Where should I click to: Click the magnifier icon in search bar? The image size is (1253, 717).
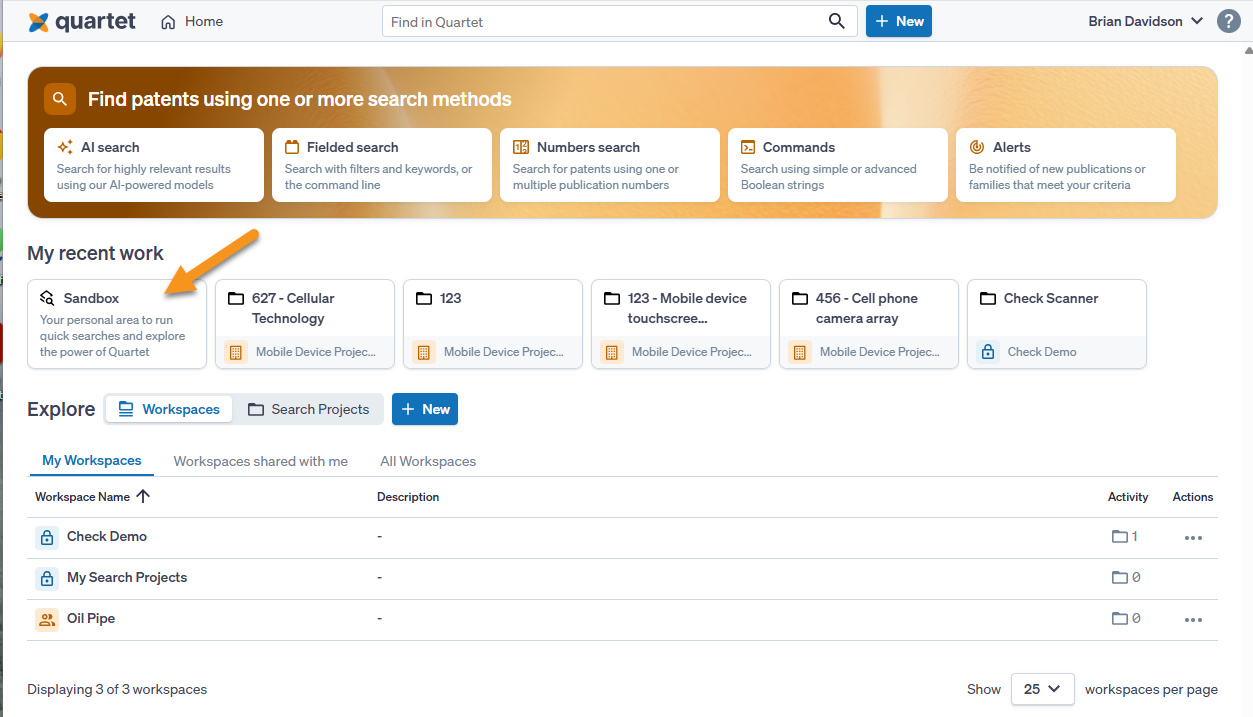[x=837, y=21]
